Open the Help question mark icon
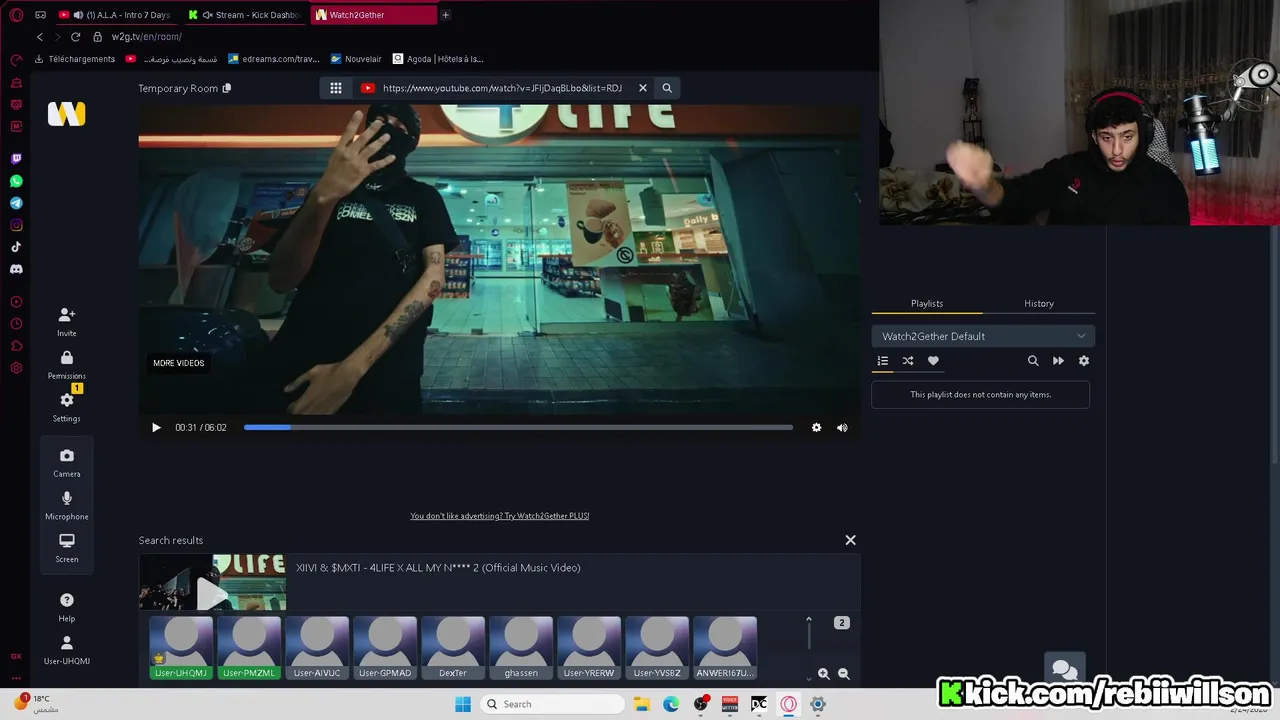Image resolution: width=1280 pixels, height=720 pixels. [67, 606]
